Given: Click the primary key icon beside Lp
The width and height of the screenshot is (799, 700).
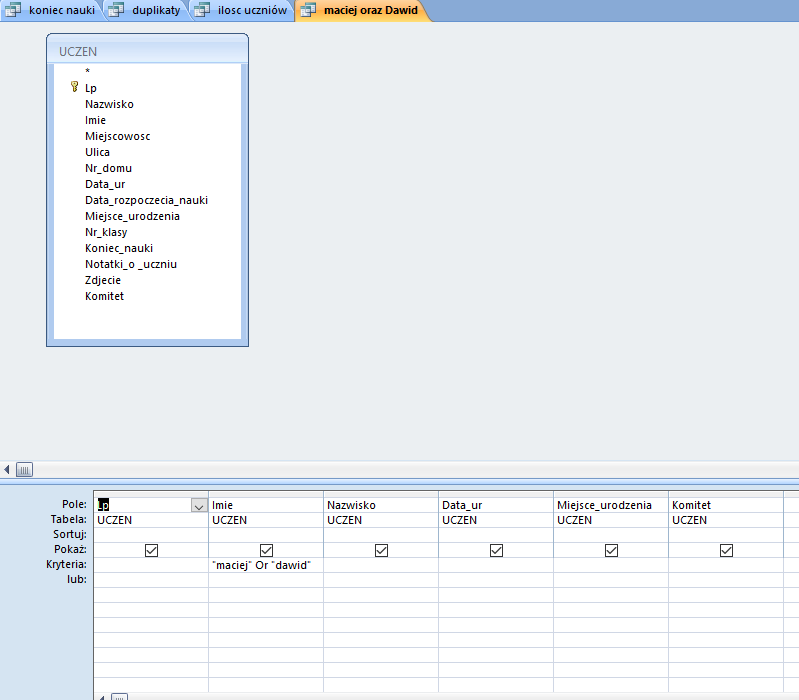Looking at the screenshot, I should click(x=74, y=88).
